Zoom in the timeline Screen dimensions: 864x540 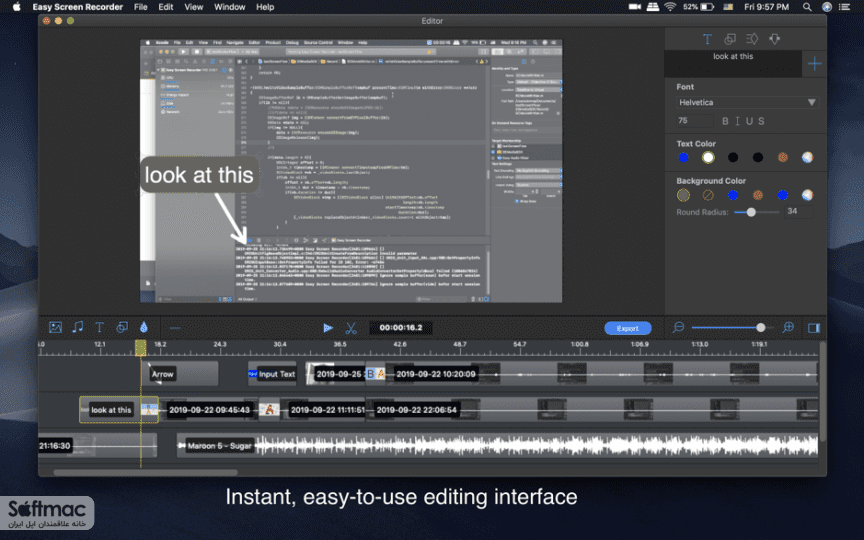pos(789,327)
